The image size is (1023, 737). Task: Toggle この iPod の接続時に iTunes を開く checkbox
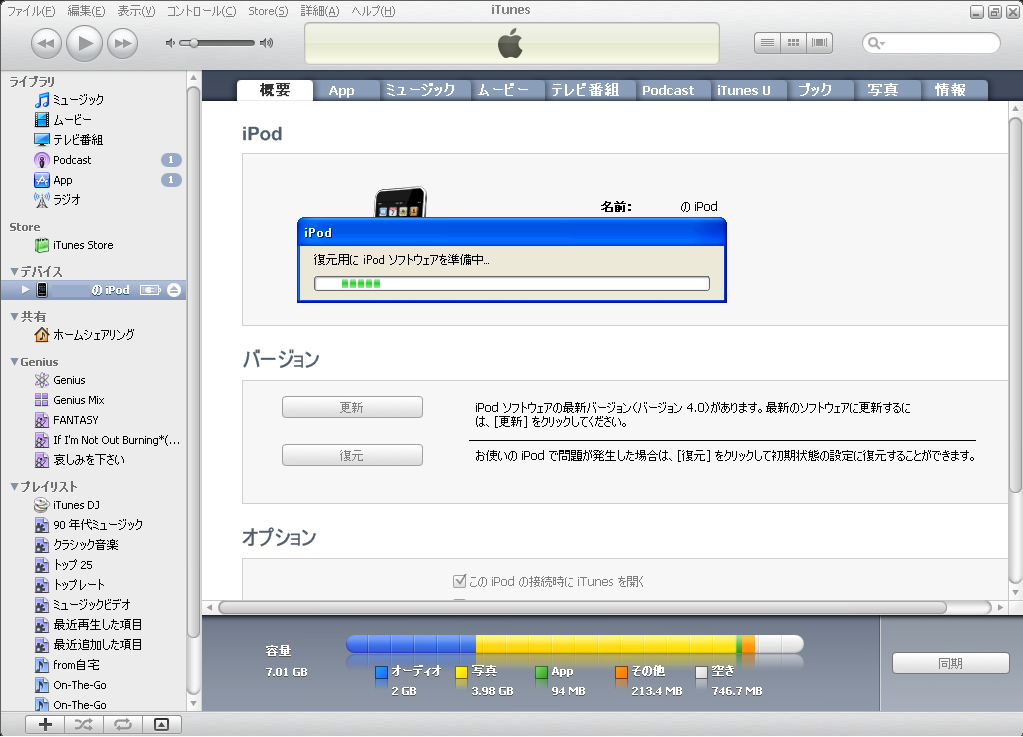click(459, 580)
